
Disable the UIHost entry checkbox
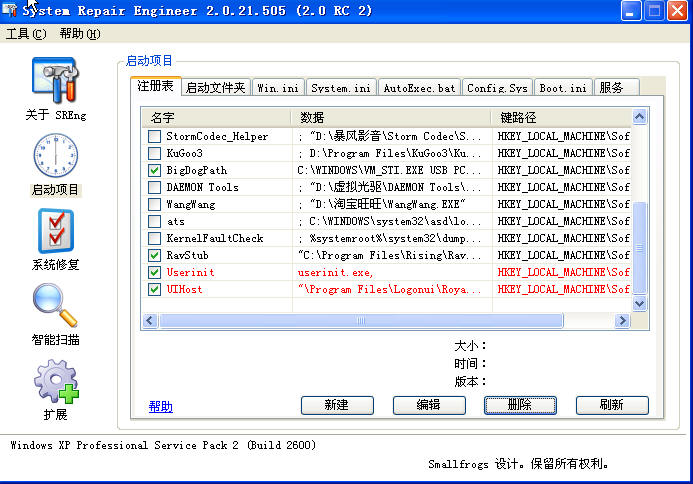click(x=154, y=290)
